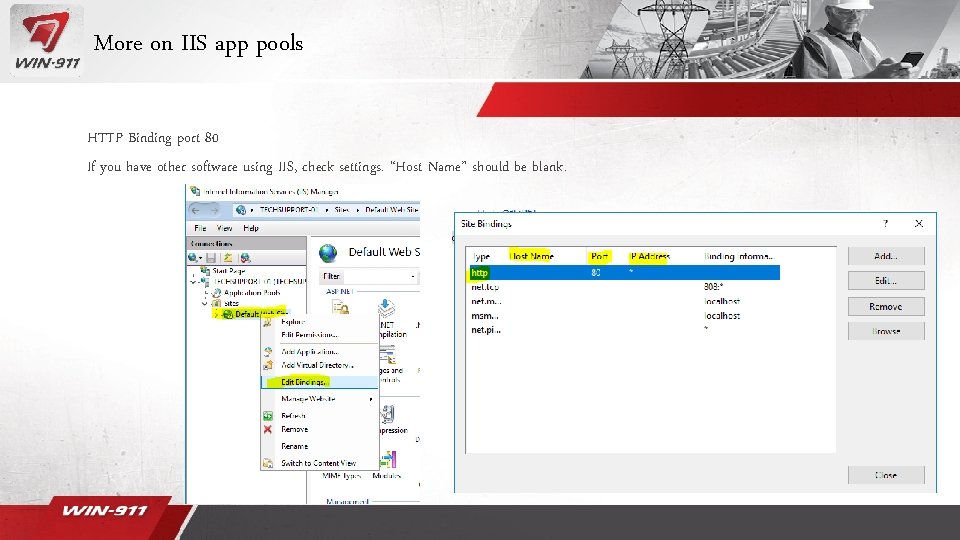Open the .NET Authorization Rules feature icon
Screen dimensions: 960x540
tap(340, 307)
